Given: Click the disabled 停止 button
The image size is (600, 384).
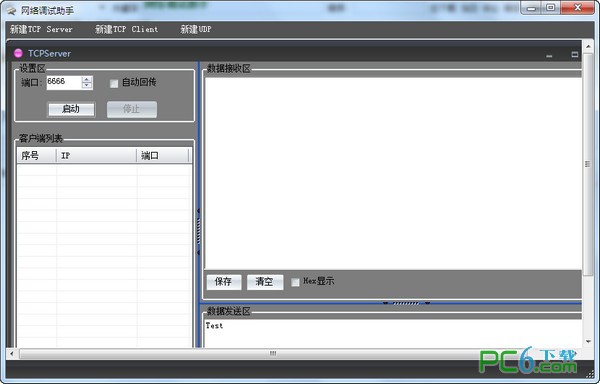Looking at the screenshot, I should [132, 109].
